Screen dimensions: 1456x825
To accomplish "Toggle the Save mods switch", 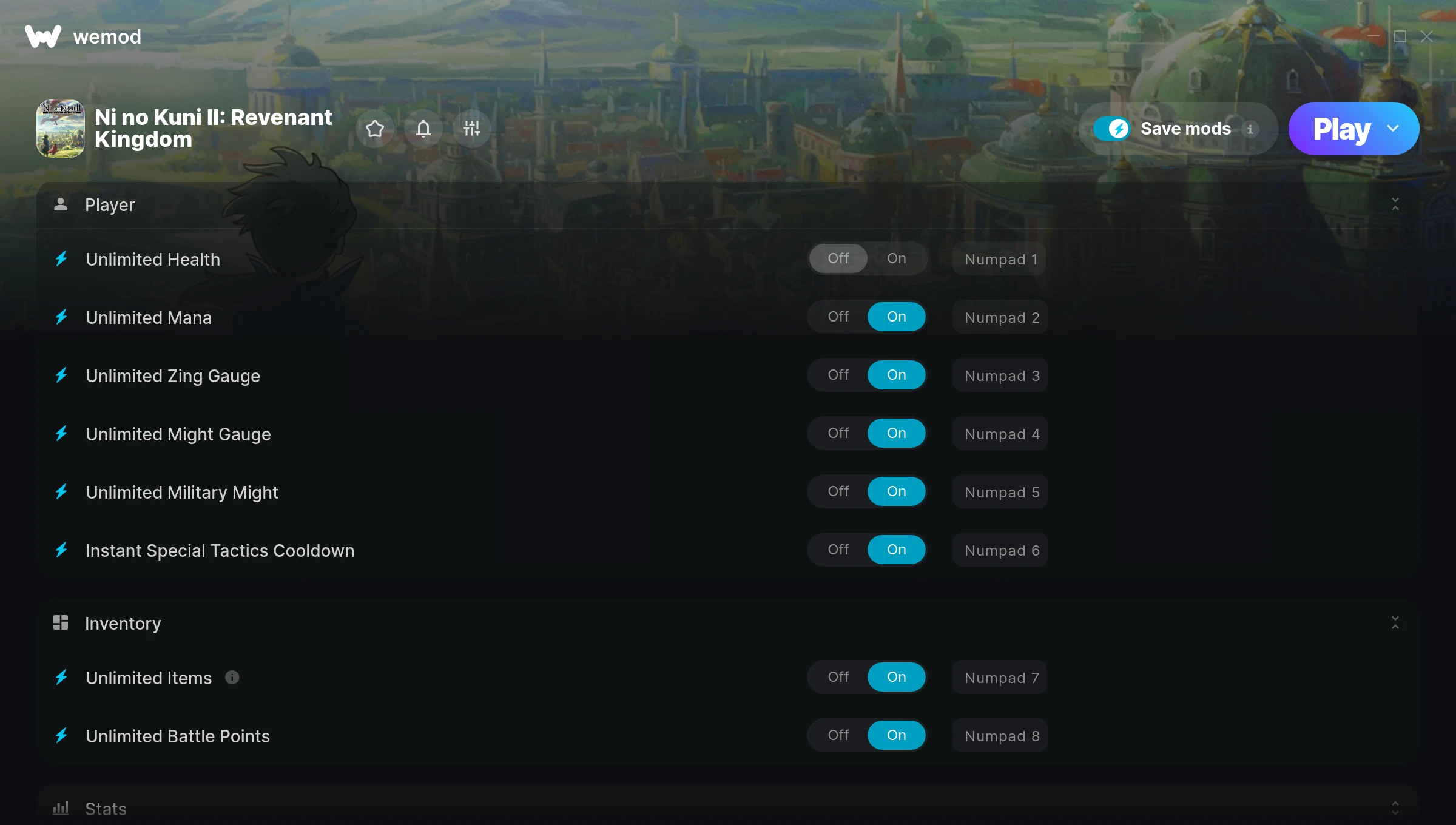I will point(1111,129).
